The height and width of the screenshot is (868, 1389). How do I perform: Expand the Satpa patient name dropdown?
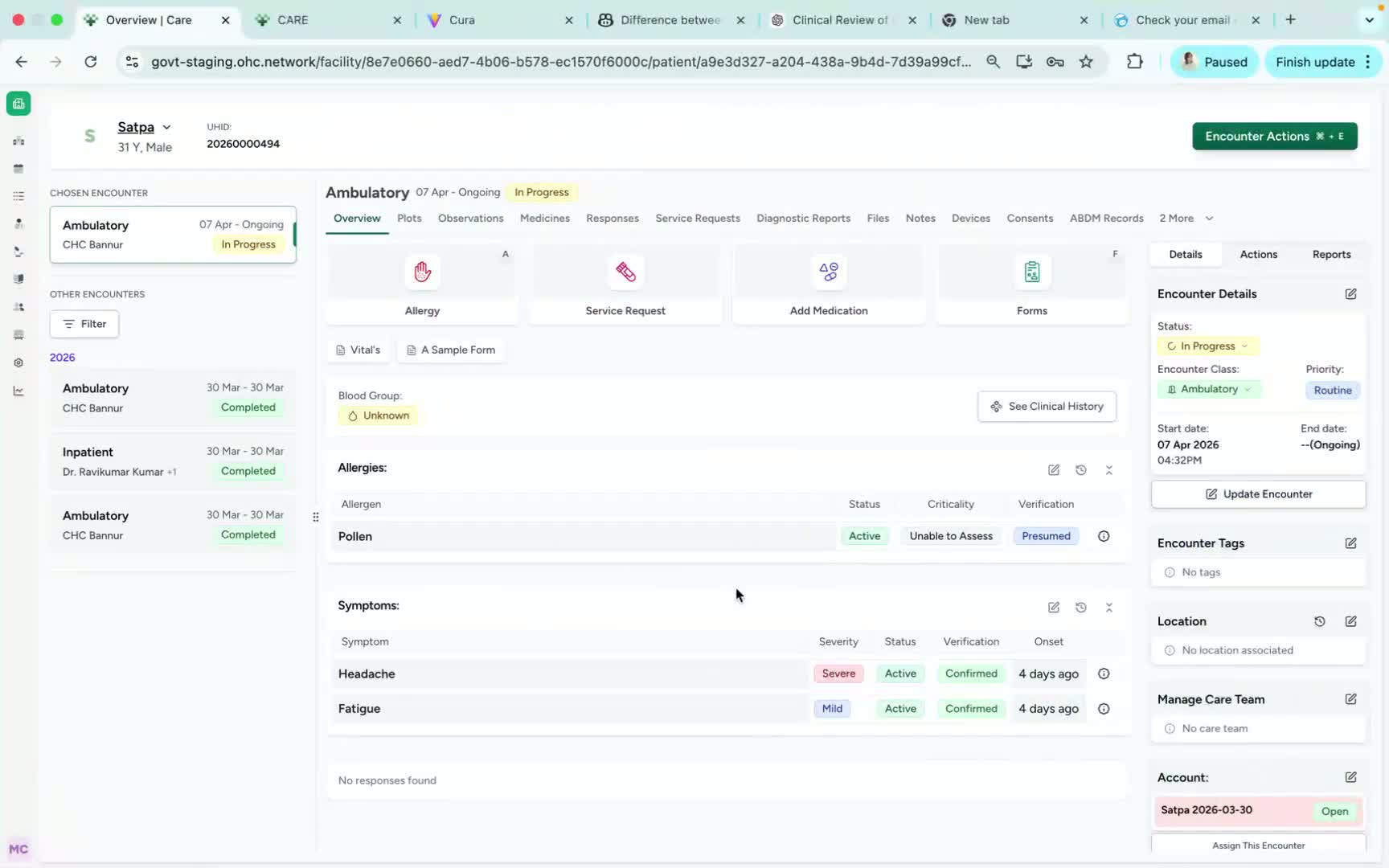pos(145,127)
